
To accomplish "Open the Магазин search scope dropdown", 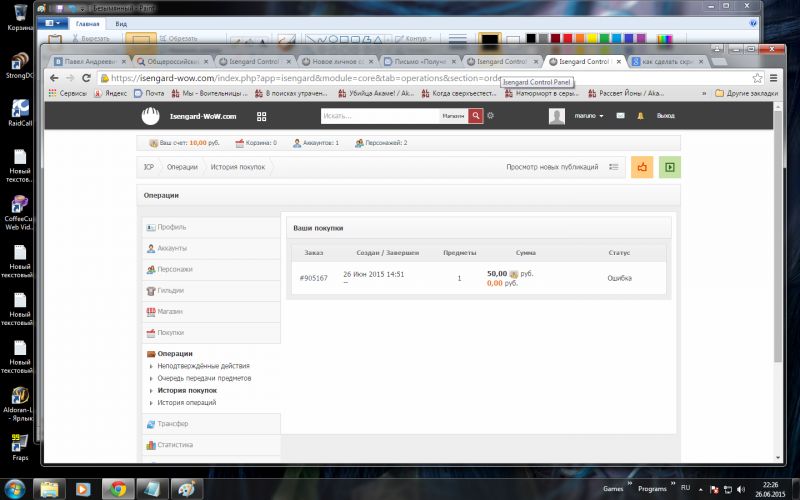I will pyautogui.click(x=453, y=116).
